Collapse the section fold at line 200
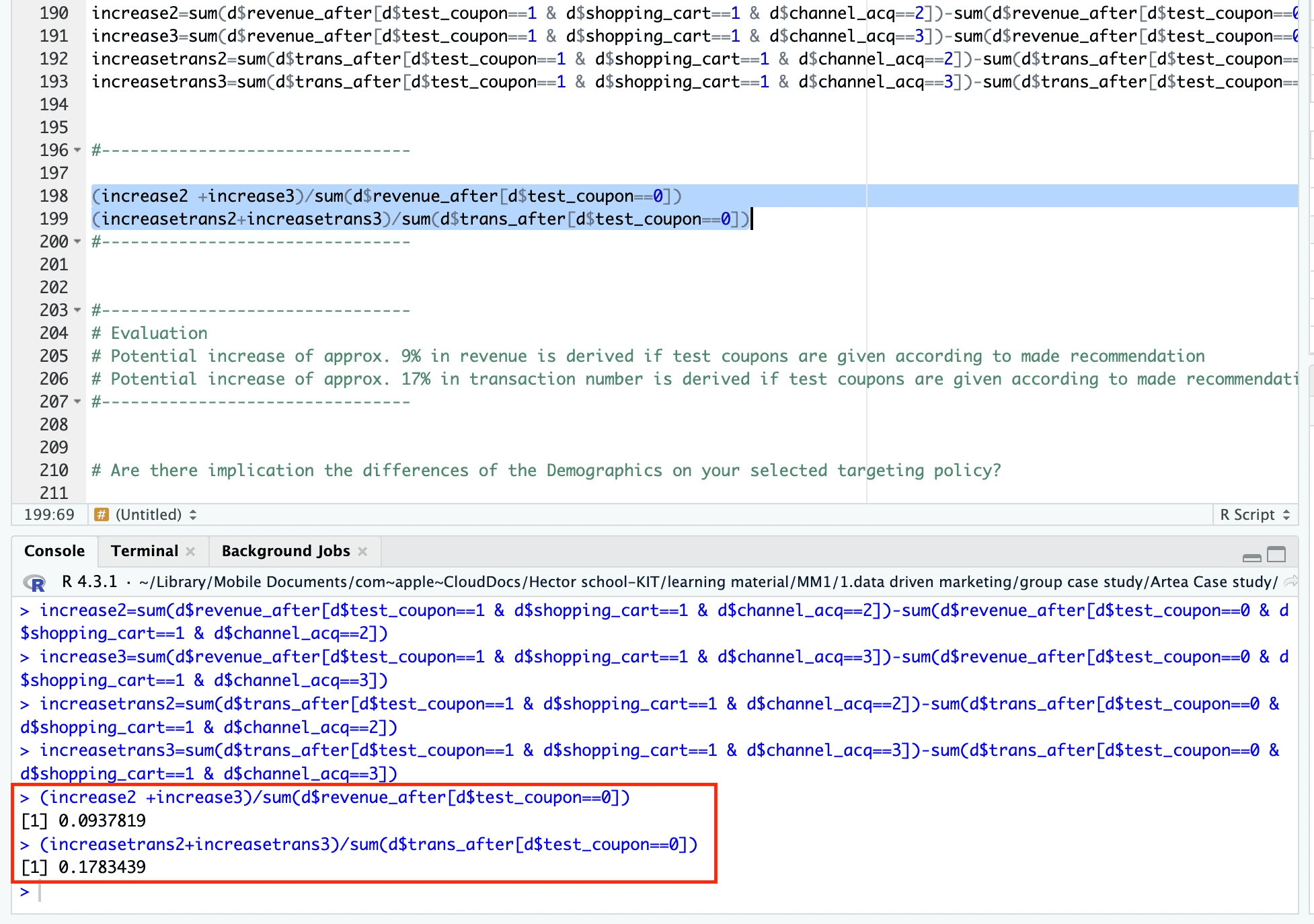Screen dimensions: 1314x924 tap(77, 242)
